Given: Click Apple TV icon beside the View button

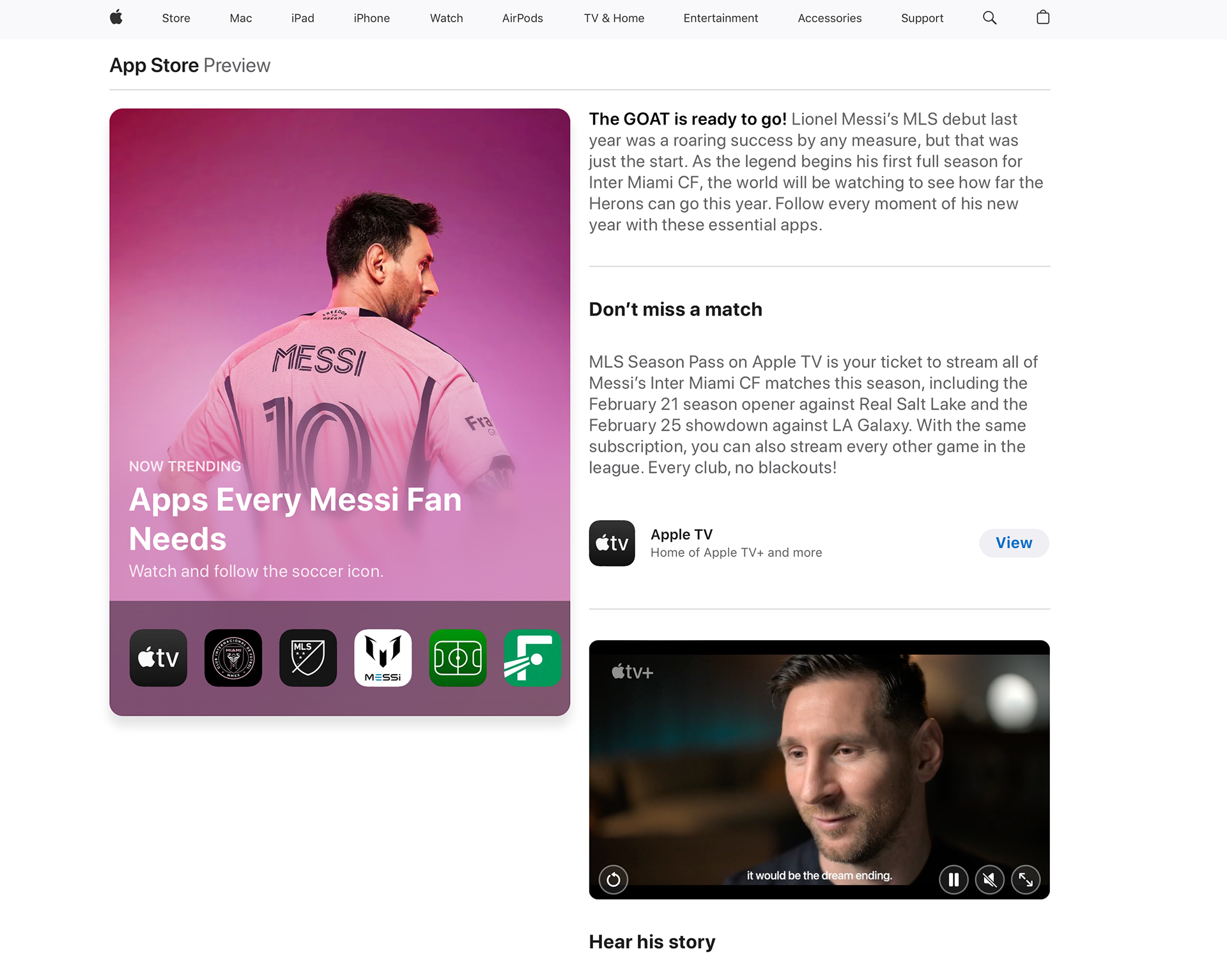Looking at the screenshot, I should 612,543.
